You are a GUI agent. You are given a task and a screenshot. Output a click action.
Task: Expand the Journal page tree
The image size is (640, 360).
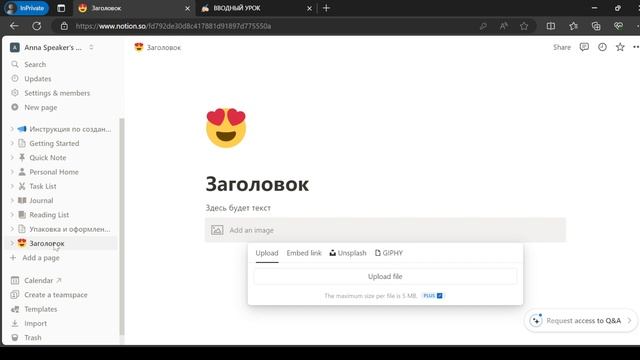coord(12,200)
